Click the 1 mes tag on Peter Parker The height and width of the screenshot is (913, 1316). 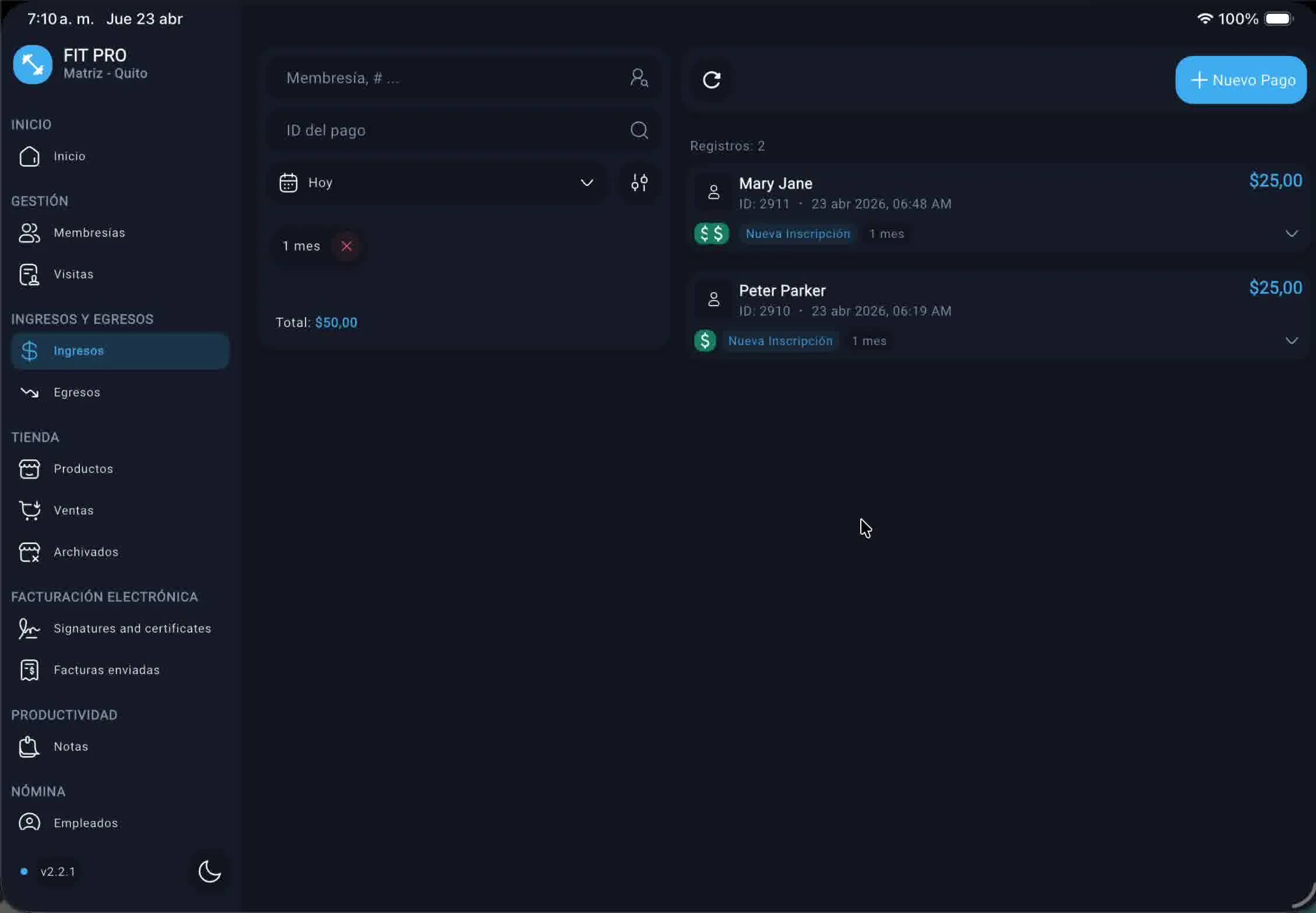(x=869, y=340)
